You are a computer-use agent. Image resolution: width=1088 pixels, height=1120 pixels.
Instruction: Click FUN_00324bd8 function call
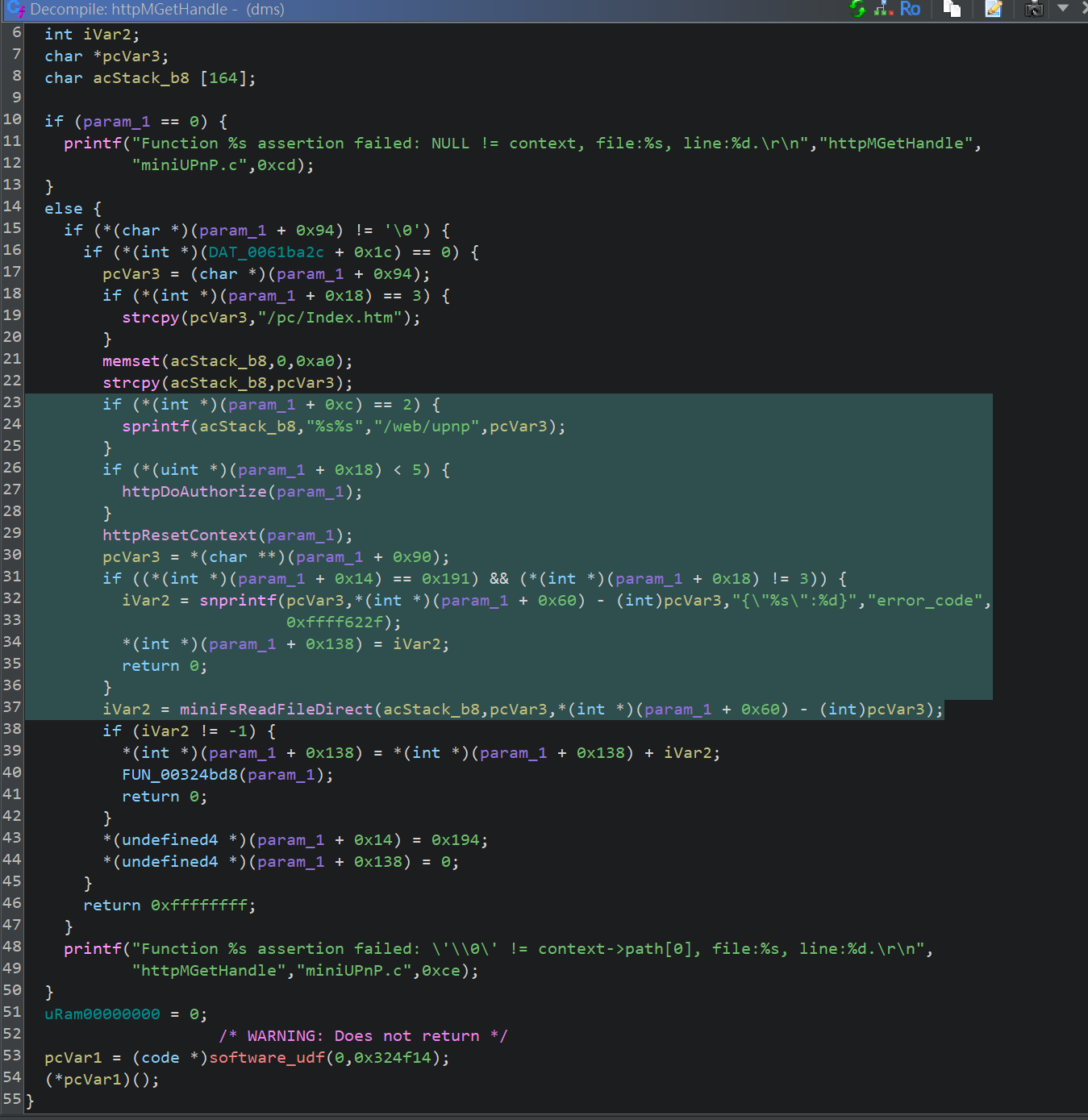[180, 775]
